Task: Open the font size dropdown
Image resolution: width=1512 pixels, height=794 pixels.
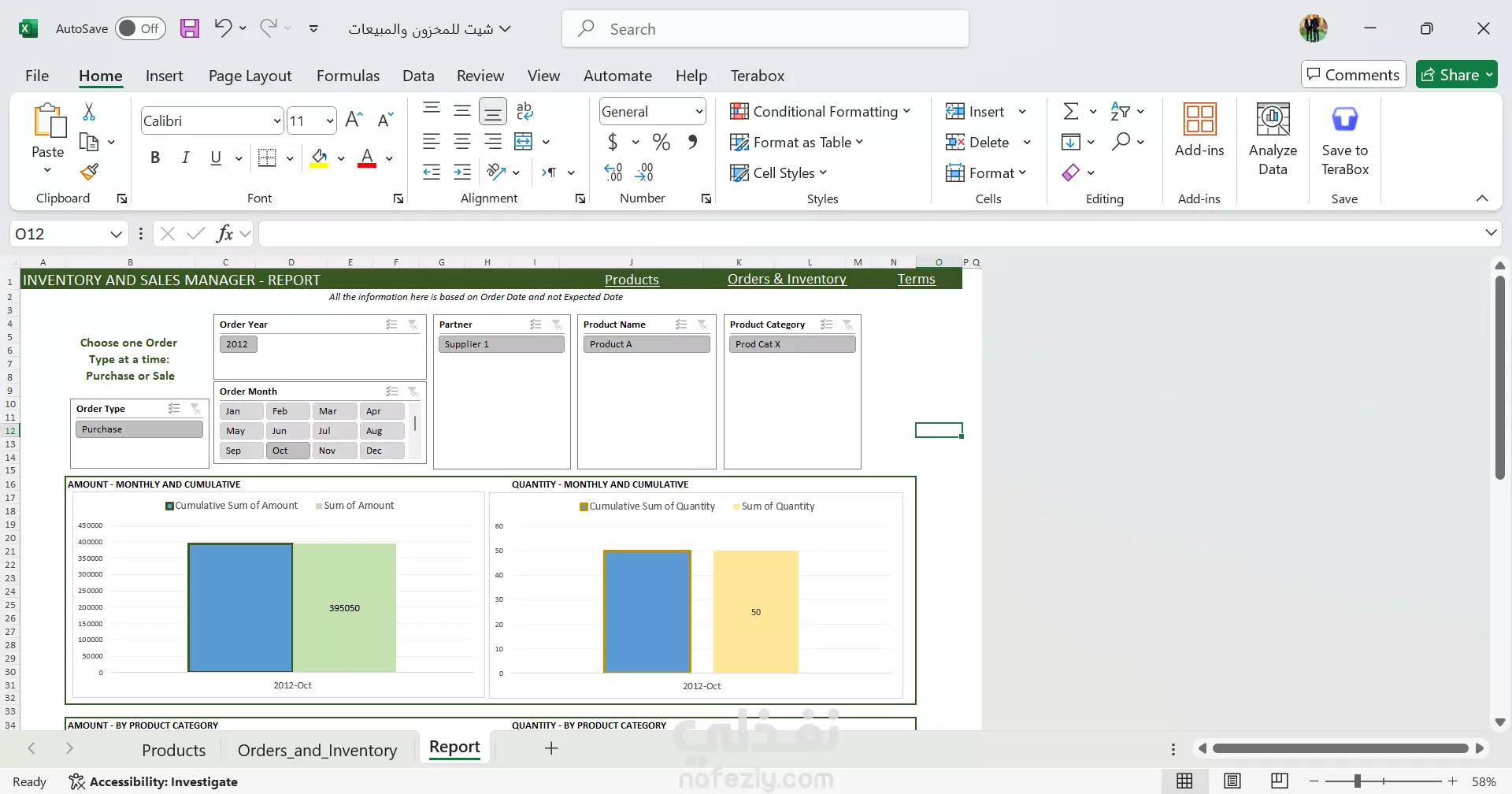Action: [x=330, y=121]
